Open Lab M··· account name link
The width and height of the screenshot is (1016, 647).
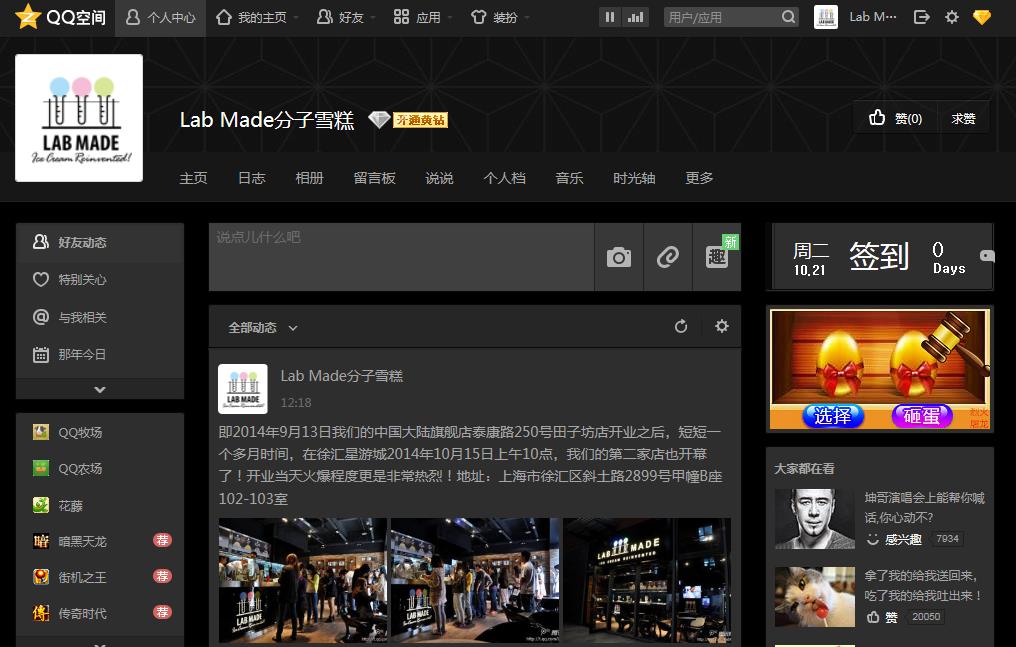(x=872, y=17)
